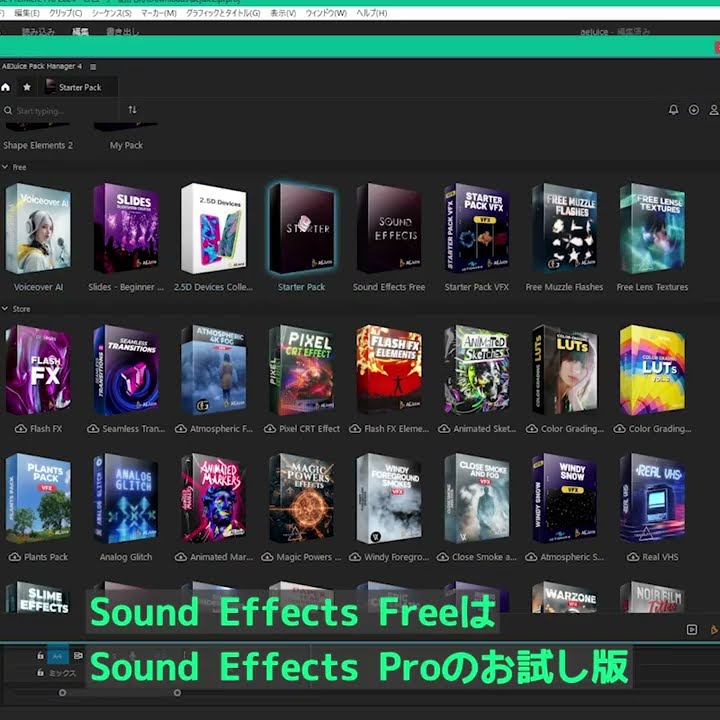The image size is (720, 720).
Task: Open Color Grading LUTs Vol. 2 yellow box
Action: 652,370
